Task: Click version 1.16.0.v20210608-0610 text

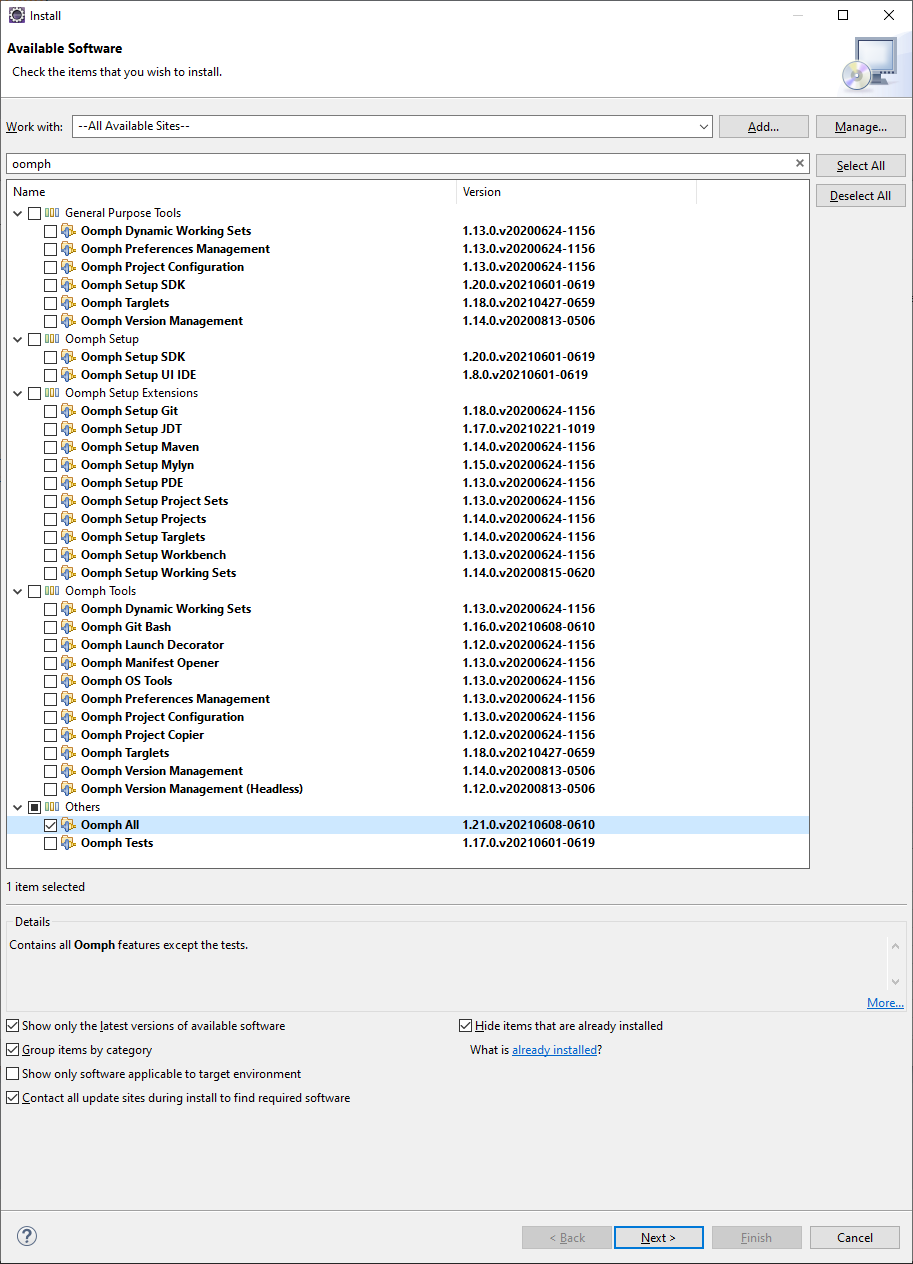Action: coord(529,627)
